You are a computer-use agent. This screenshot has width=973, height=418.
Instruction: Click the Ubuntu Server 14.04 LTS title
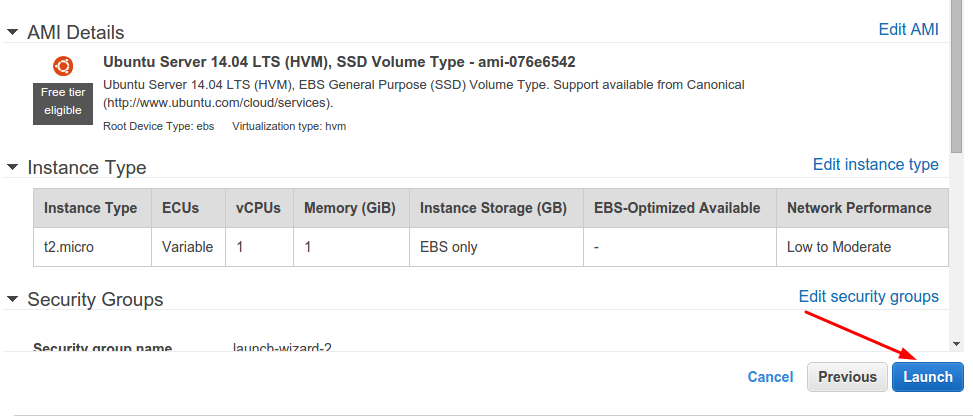click(339, 62)
